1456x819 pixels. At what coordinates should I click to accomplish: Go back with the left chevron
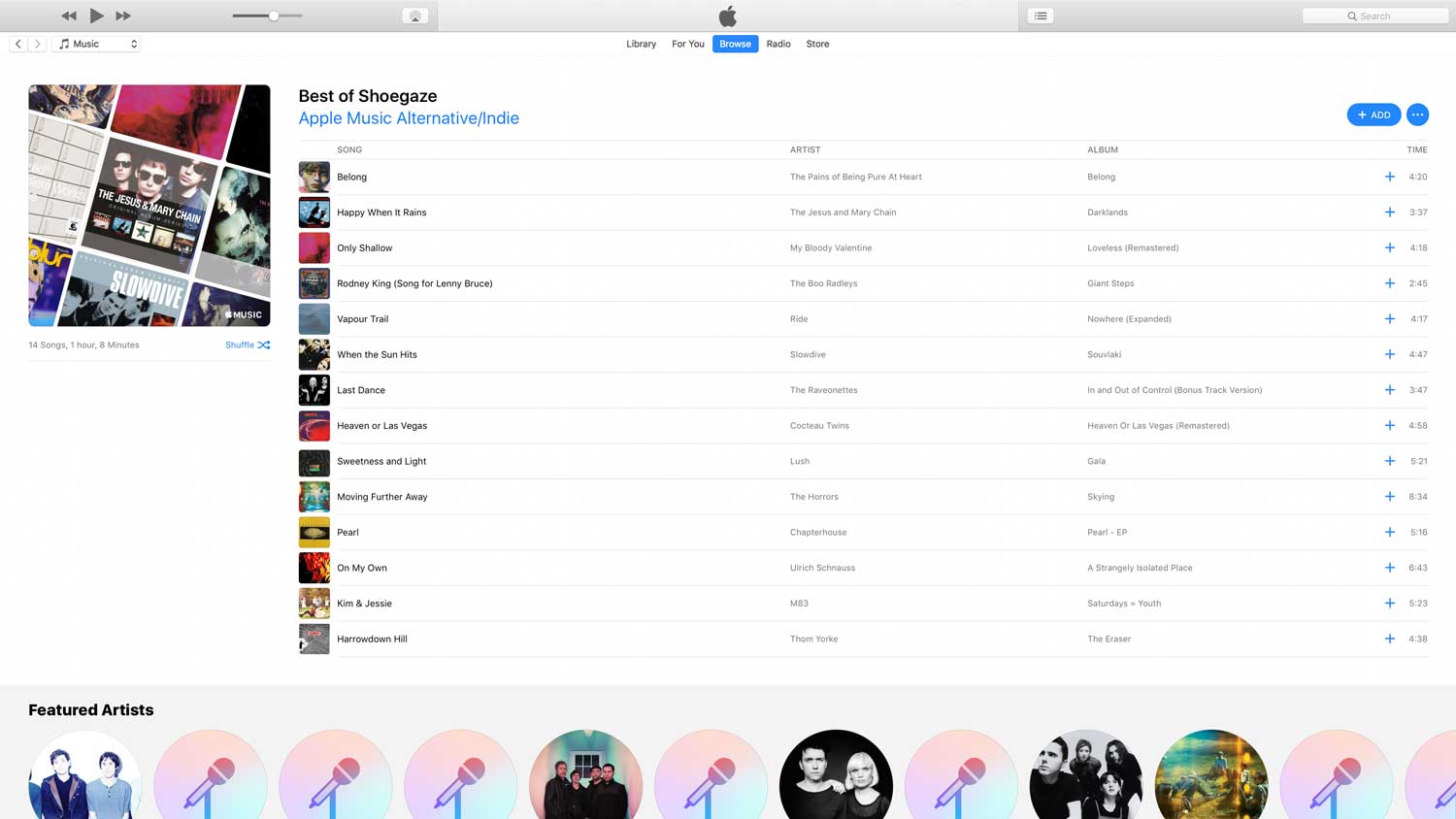click(18, 44)
